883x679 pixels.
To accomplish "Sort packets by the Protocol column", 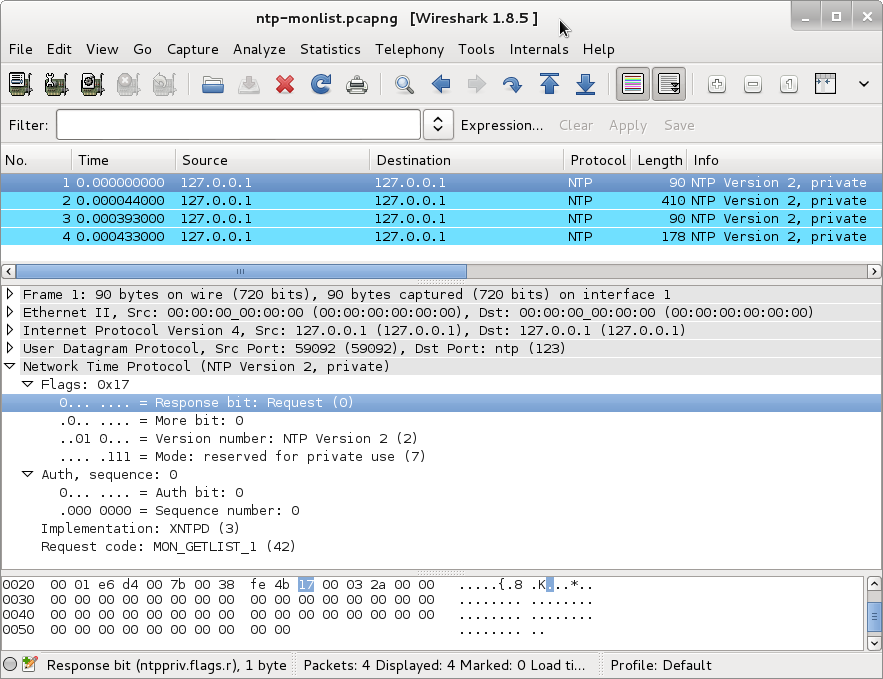I will 597,160.
